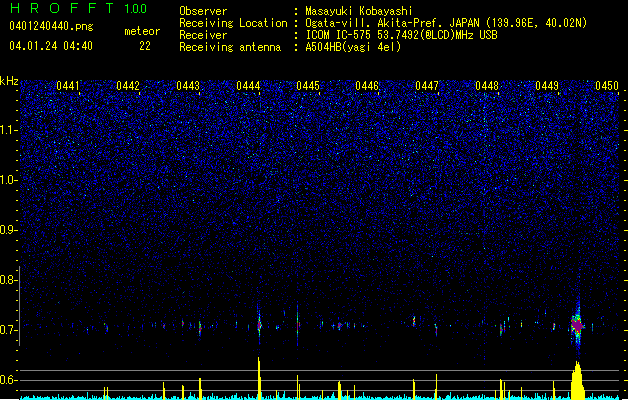
Task: Select the file name 0401240440.png
Action: click(51, 26)
